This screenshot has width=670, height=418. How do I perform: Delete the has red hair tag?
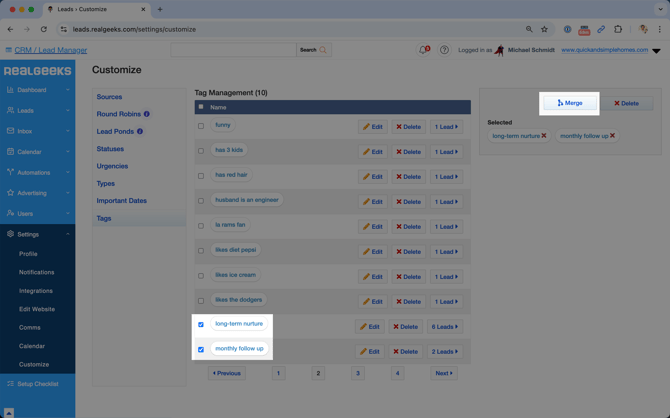pyautogui.click(x=407, y=177)
